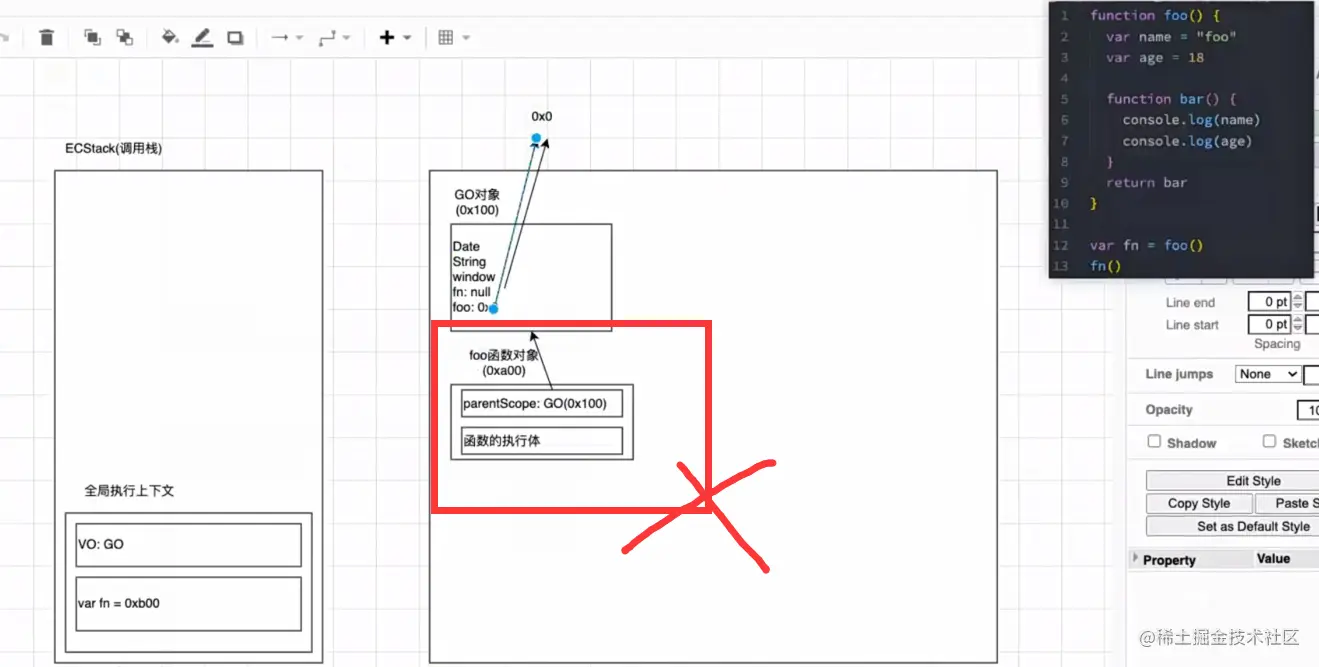Click code line 'console.log(name)'
1319x667 pixels.
pyautogui.click(x=1191, y=120)
